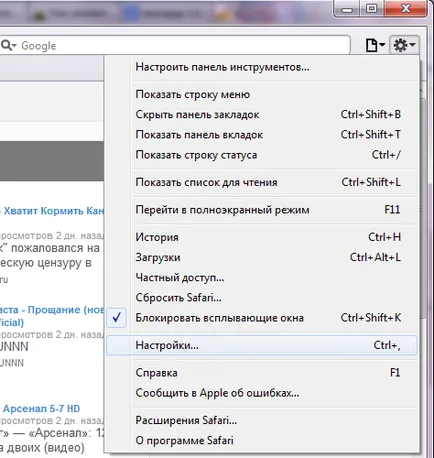Choose О программе Safari
The height and width of the screenshot is (458, 434).
[x=262, y=441]
